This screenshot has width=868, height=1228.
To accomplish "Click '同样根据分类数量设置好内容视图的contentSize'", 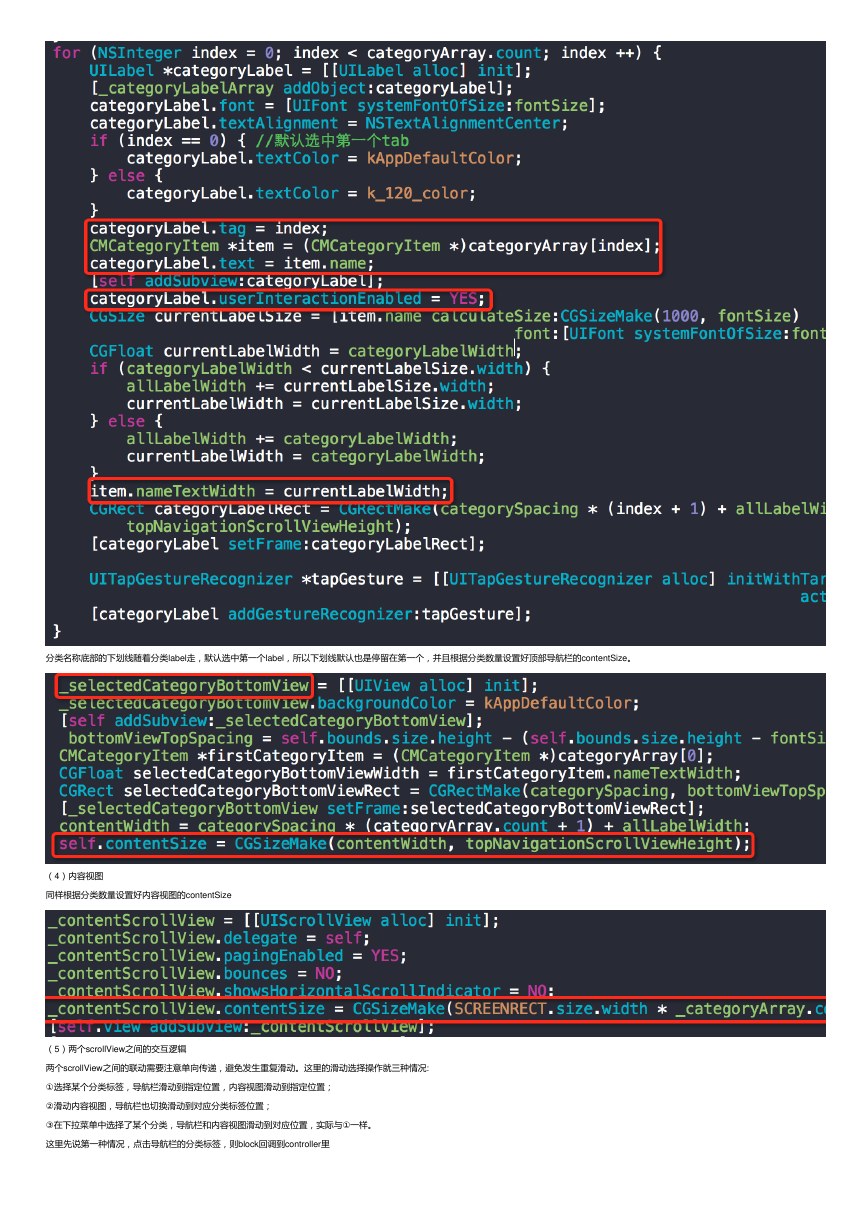I will tap(138, 894).
